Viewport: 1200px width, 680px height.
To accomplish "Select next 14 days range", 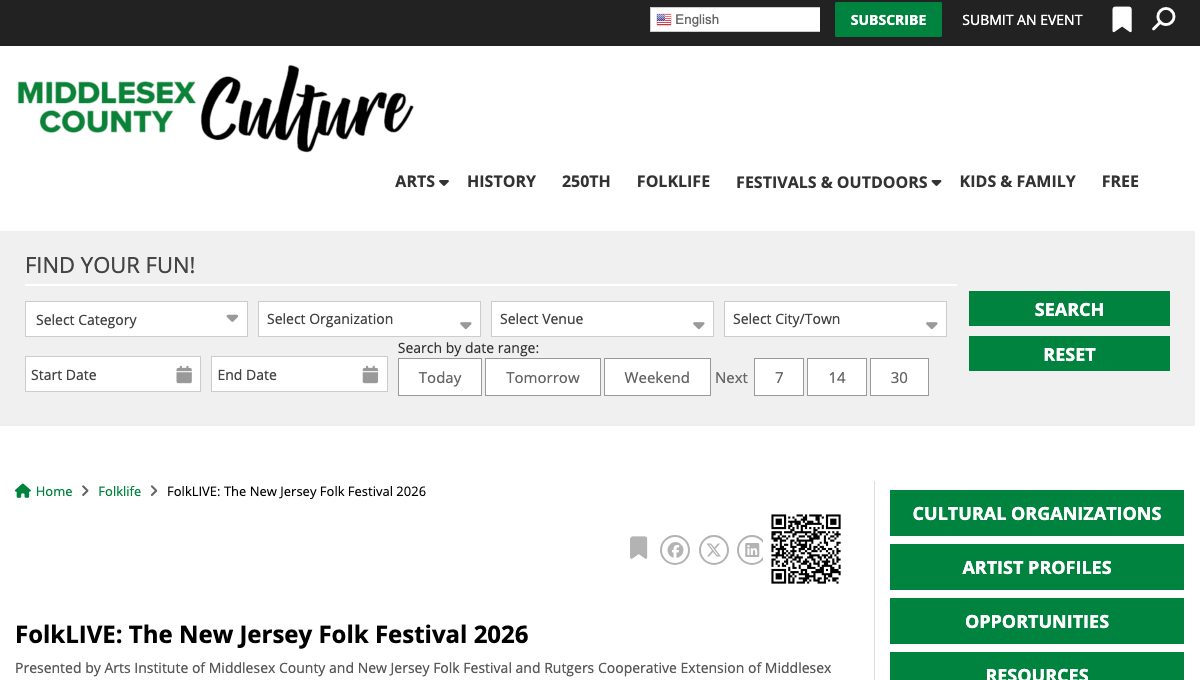I will click(x=837, y=377).
